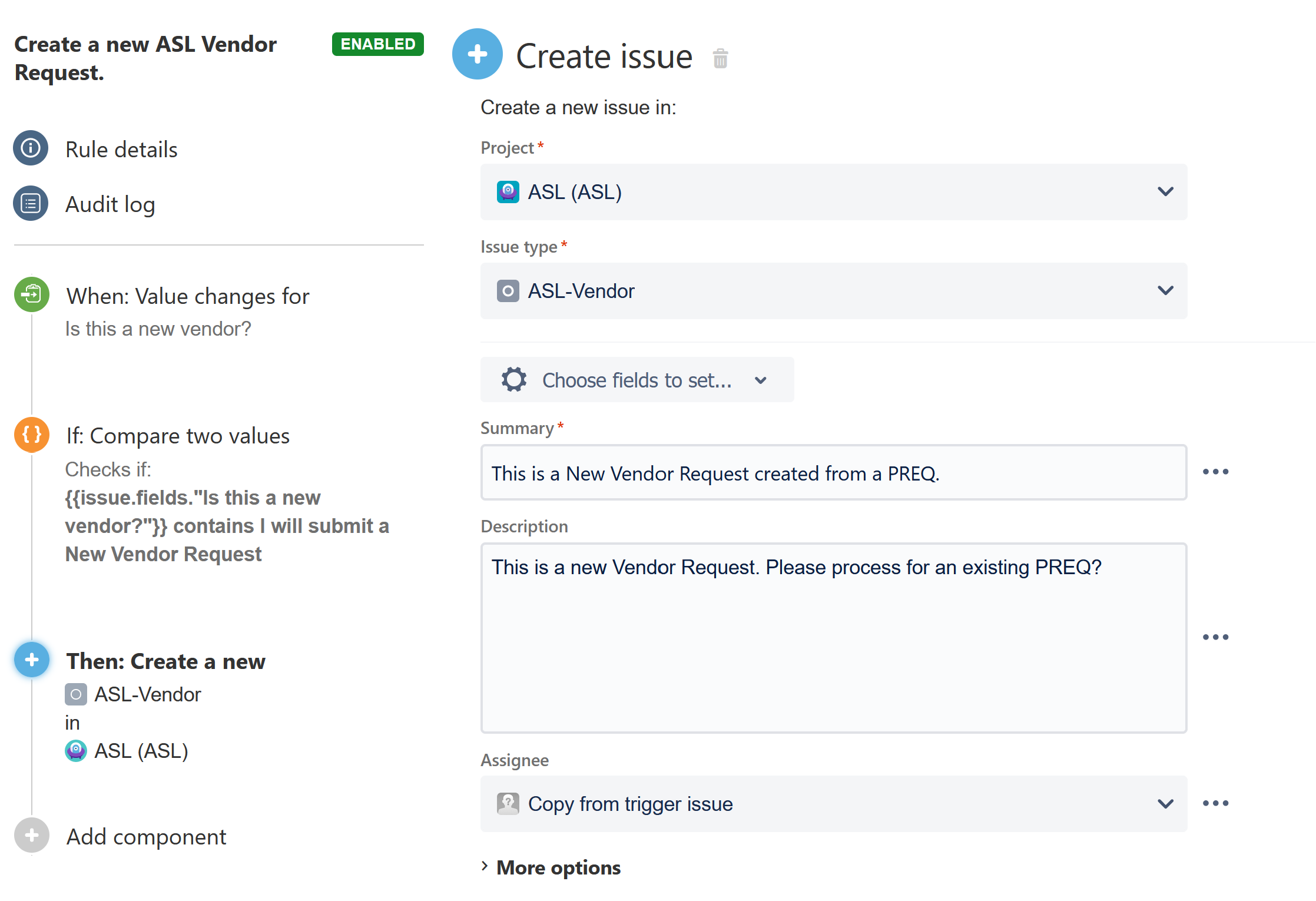Select the When: Value changes for step
Image resolution: width=1316 pixels, height=901 pixels.
point(188,296)
